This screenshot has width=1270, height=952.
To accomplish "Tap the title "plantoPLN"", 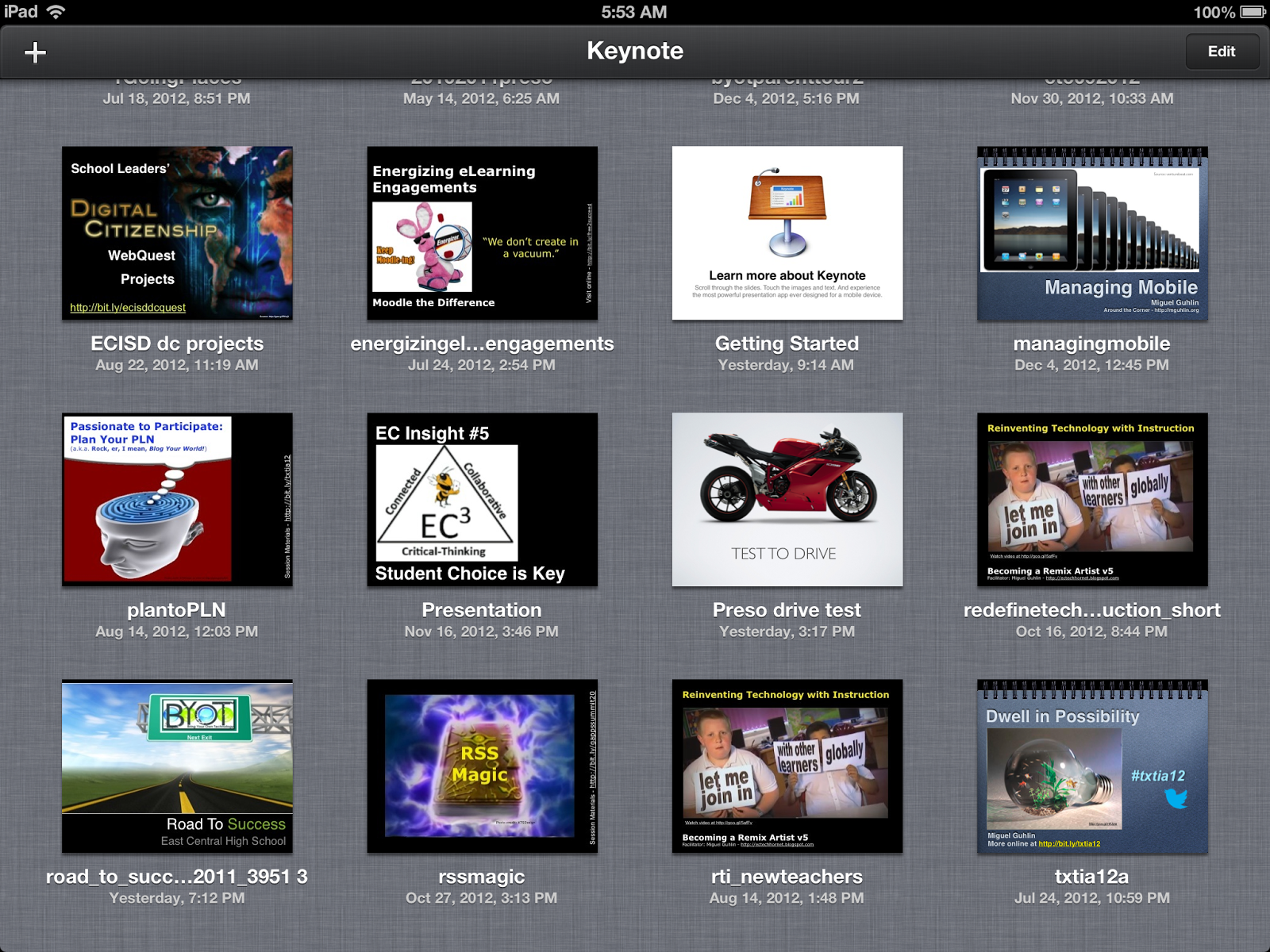I will click(176, 610).
